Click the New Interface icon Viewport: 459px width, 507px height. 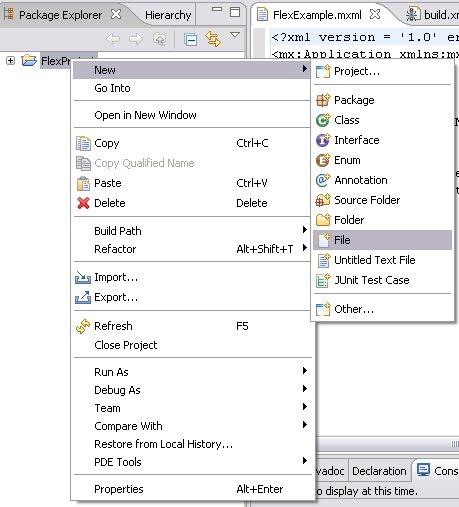pyautogui.click(x=323, y=140)
